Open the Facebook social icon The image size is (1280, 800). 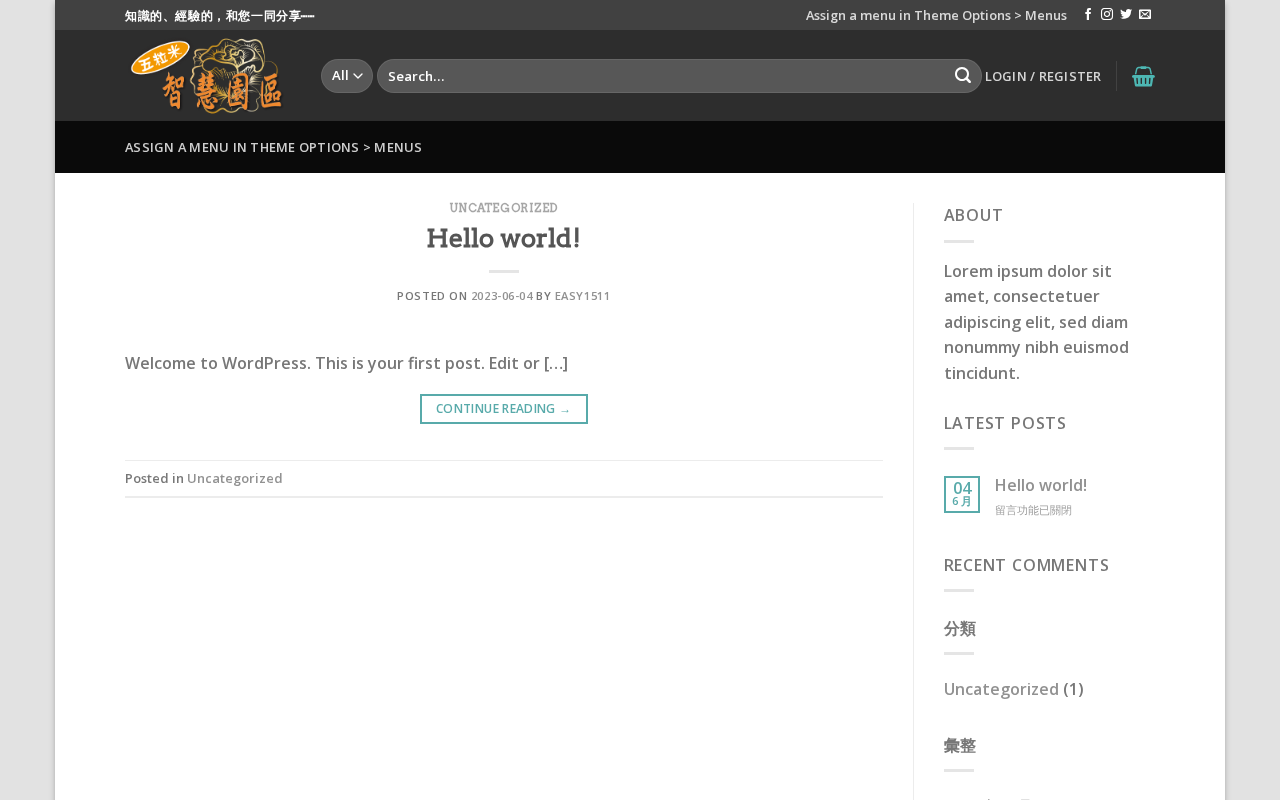click(x=1088, y=15)
